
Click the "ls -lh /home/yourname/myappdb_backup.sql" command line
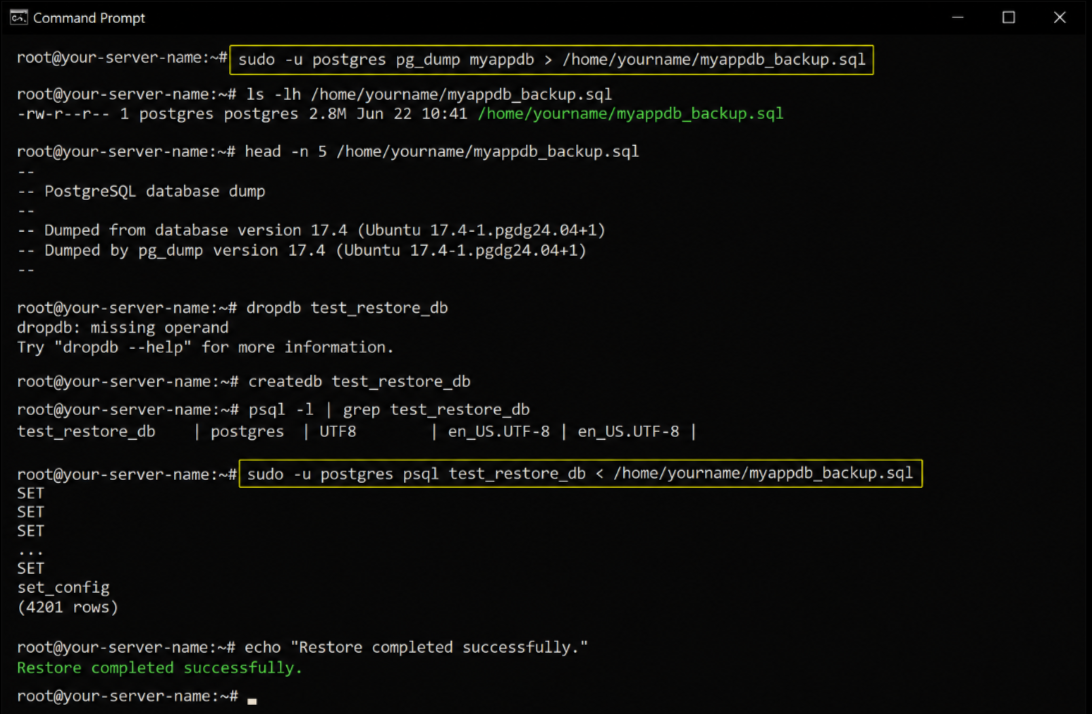(428, 94)
